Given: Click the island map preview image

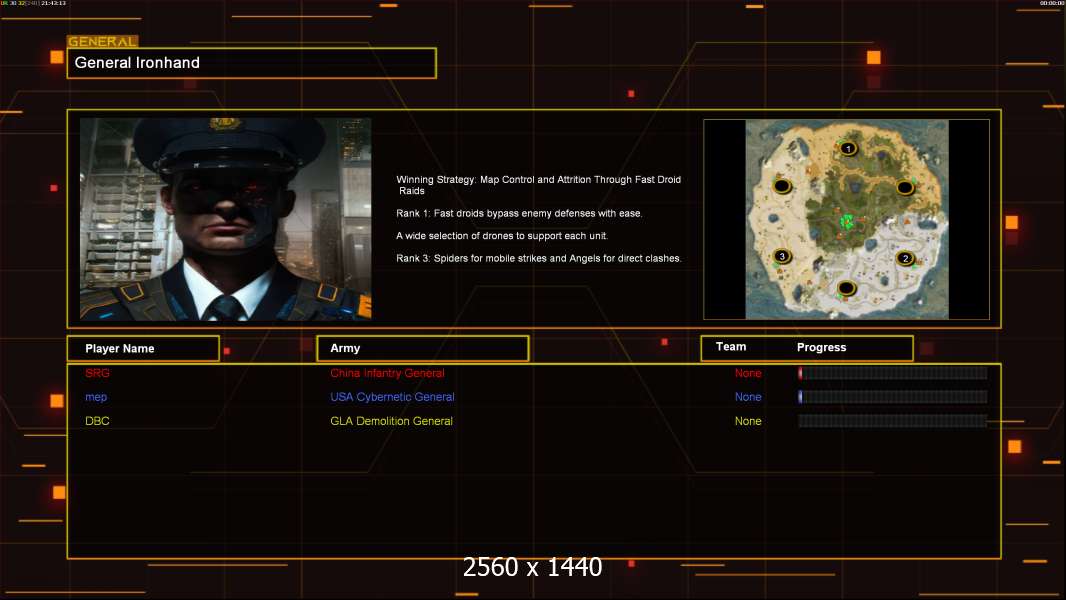Looking at the screenshot, I should click(x=846, y=219).
